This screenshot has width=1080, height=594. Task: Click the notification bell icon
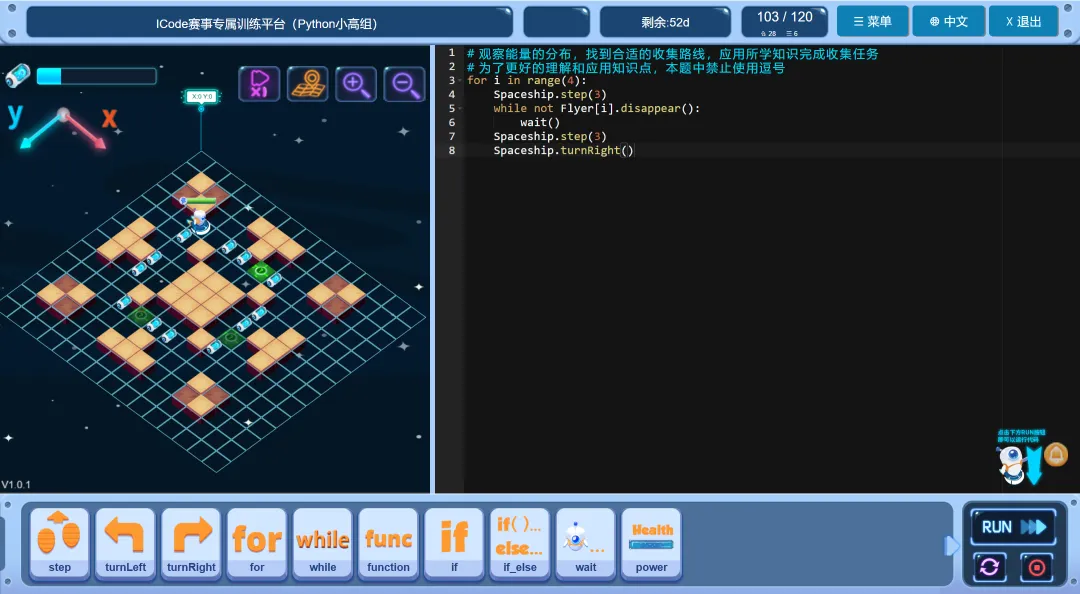(x=1055, y=455)
